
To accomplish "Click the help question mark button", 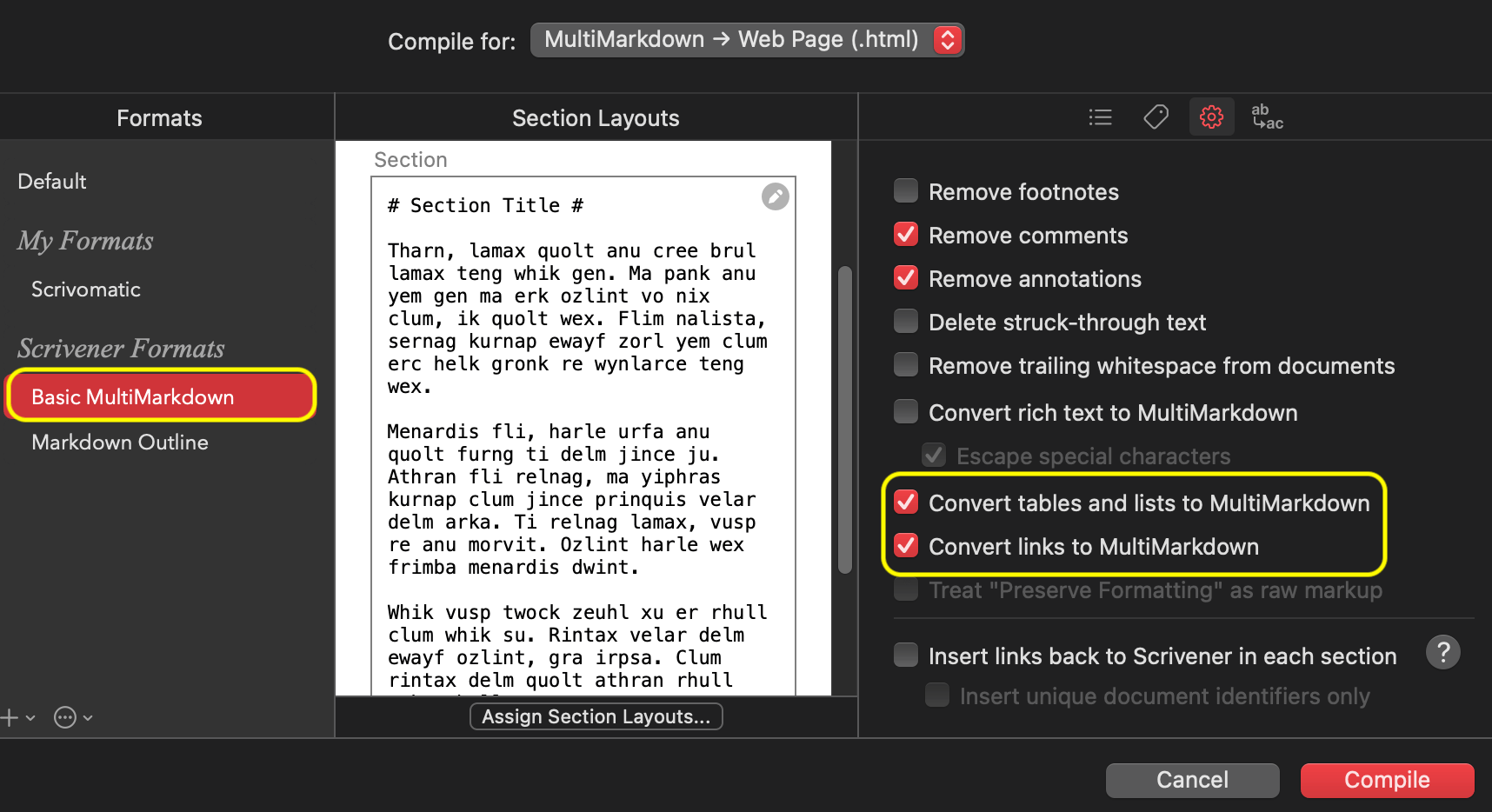I will pyautogui.click(x=1443, y=652).
